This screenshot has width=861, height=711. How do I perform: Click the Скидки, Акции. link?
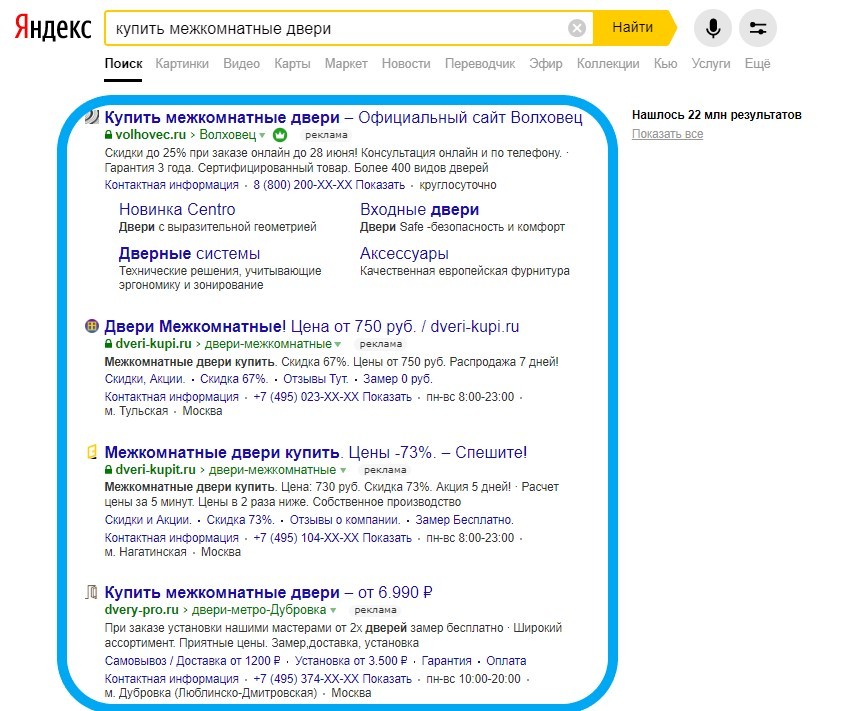[145, 379]
